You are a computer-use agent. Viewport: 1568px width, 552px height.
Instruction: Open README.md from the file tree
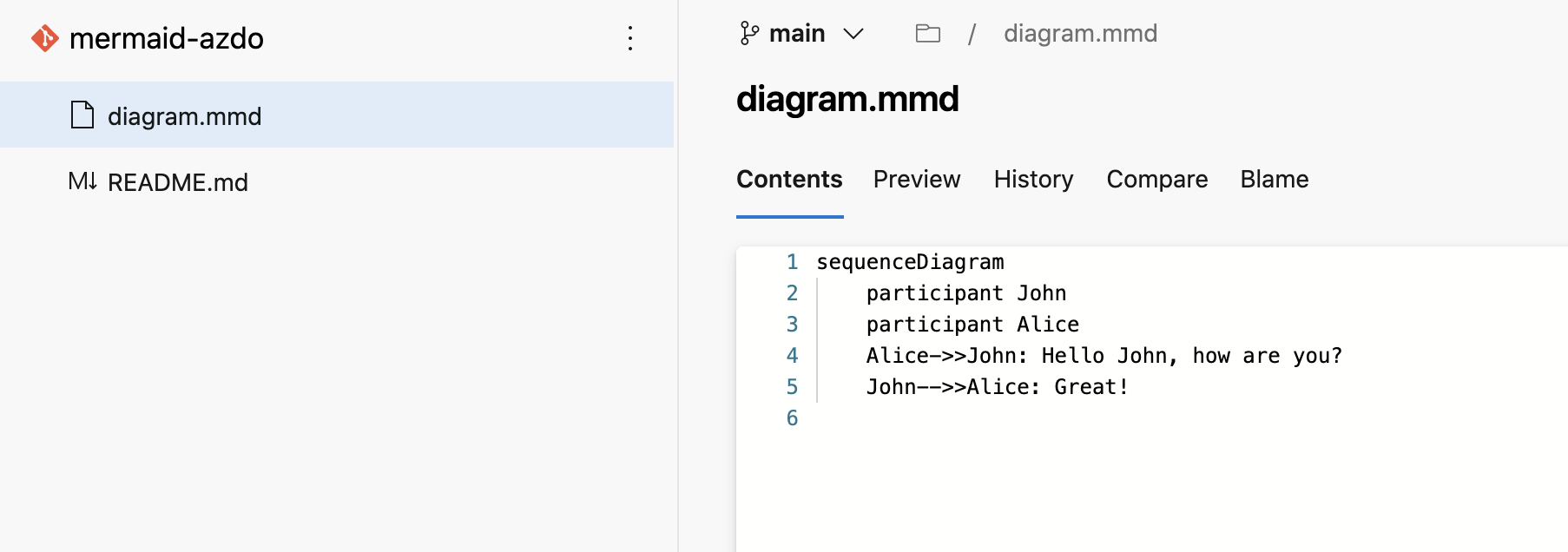[x=177, y=182]
